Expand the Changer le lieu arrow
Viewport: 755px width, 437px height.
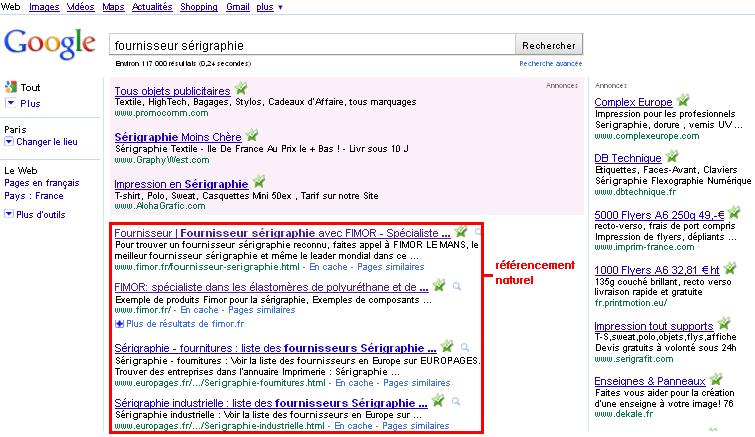[x=9, y=141]
